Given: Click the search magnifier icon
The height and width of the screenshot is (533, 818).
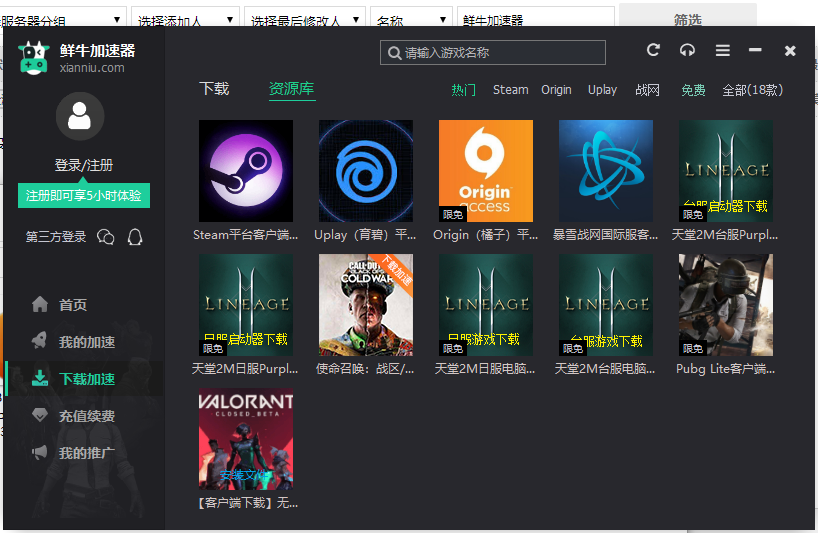Looking at the screenshot, I should pos(394,53).
